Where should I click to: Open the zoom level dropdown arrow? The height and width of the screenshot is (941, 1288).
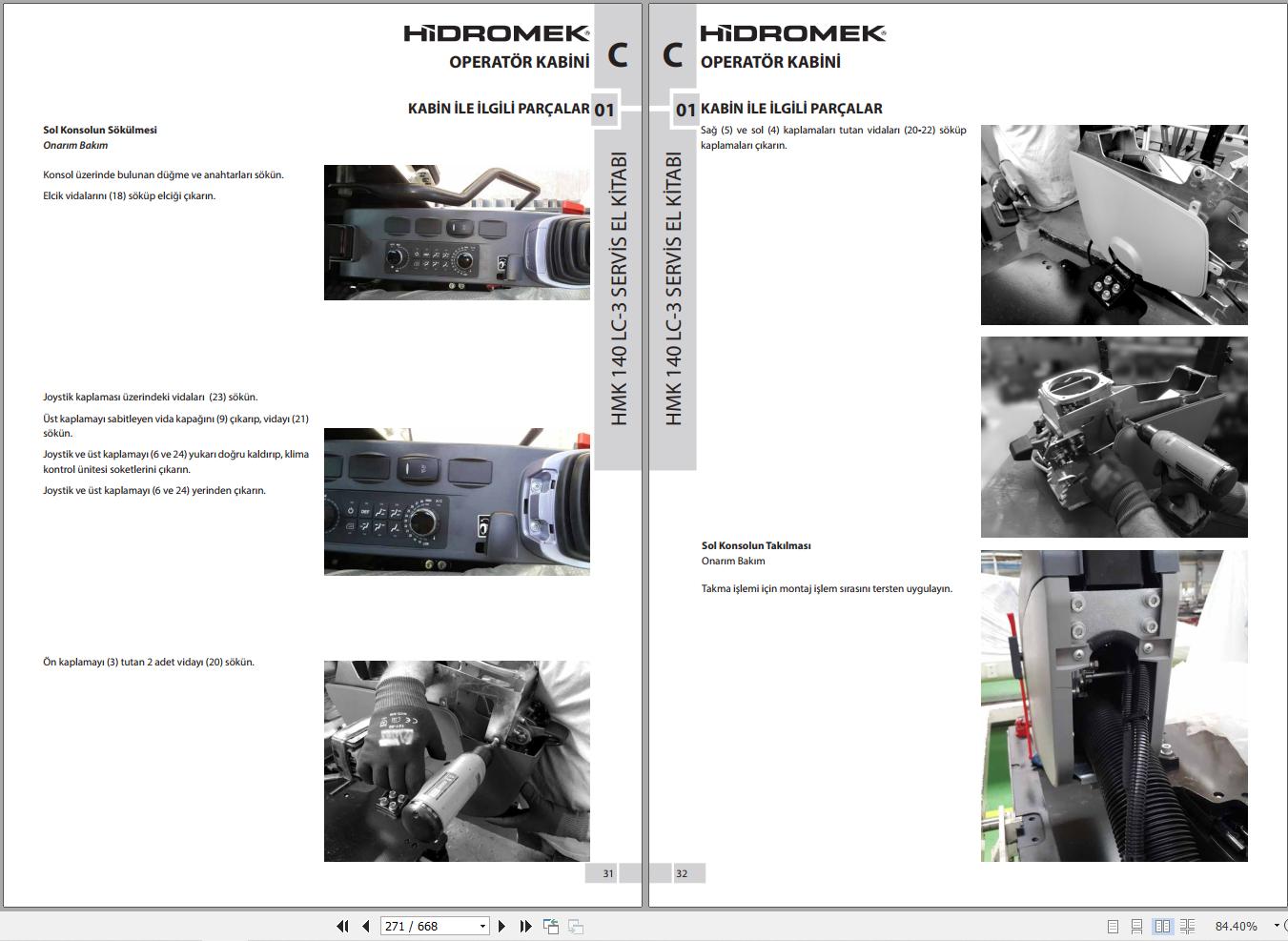(1277, 926)
